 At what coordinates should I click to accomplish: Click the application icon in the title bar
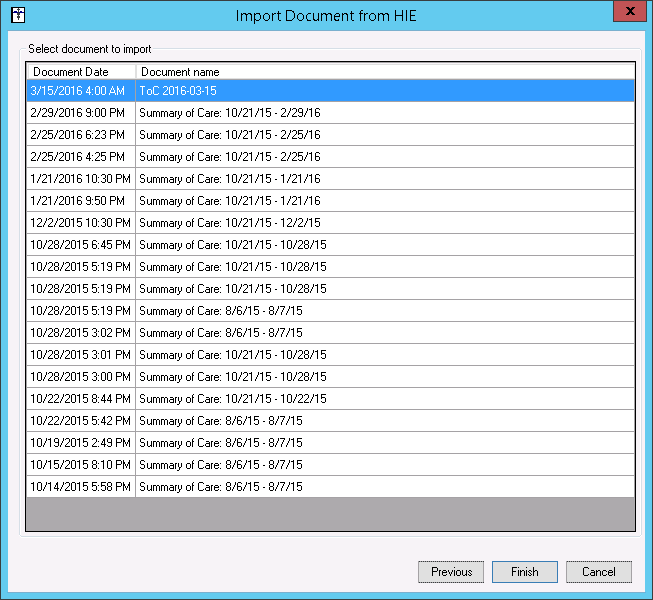point(17,15)
